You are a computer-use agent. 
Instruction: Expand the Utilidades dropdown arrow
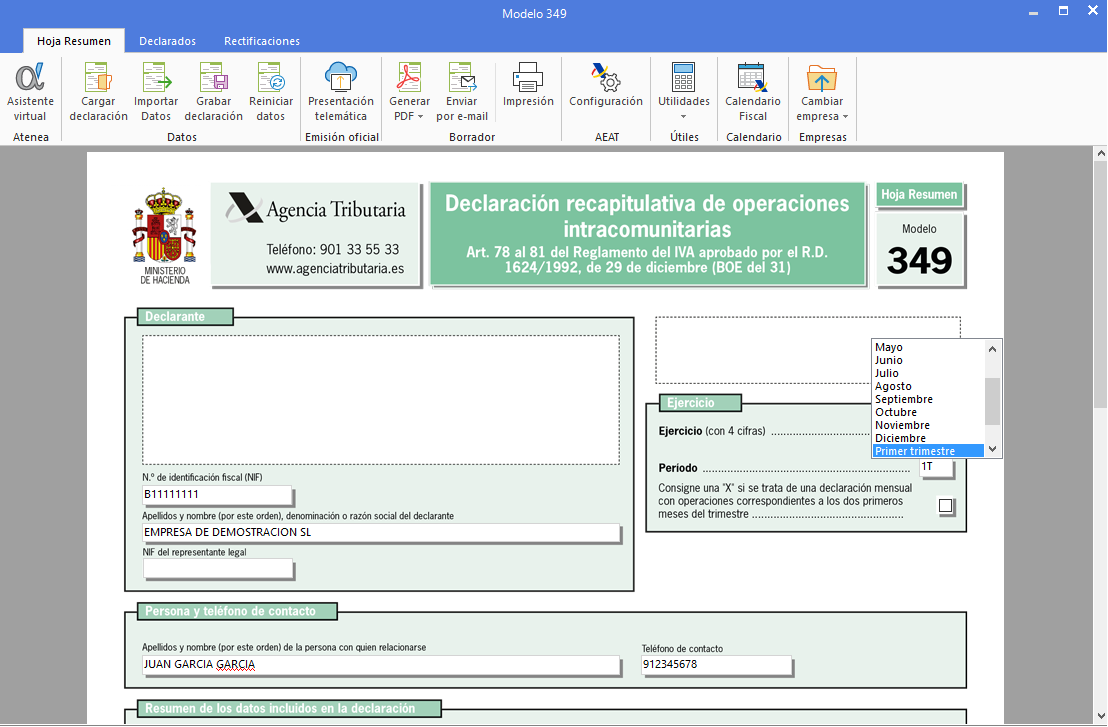(683, 117)
